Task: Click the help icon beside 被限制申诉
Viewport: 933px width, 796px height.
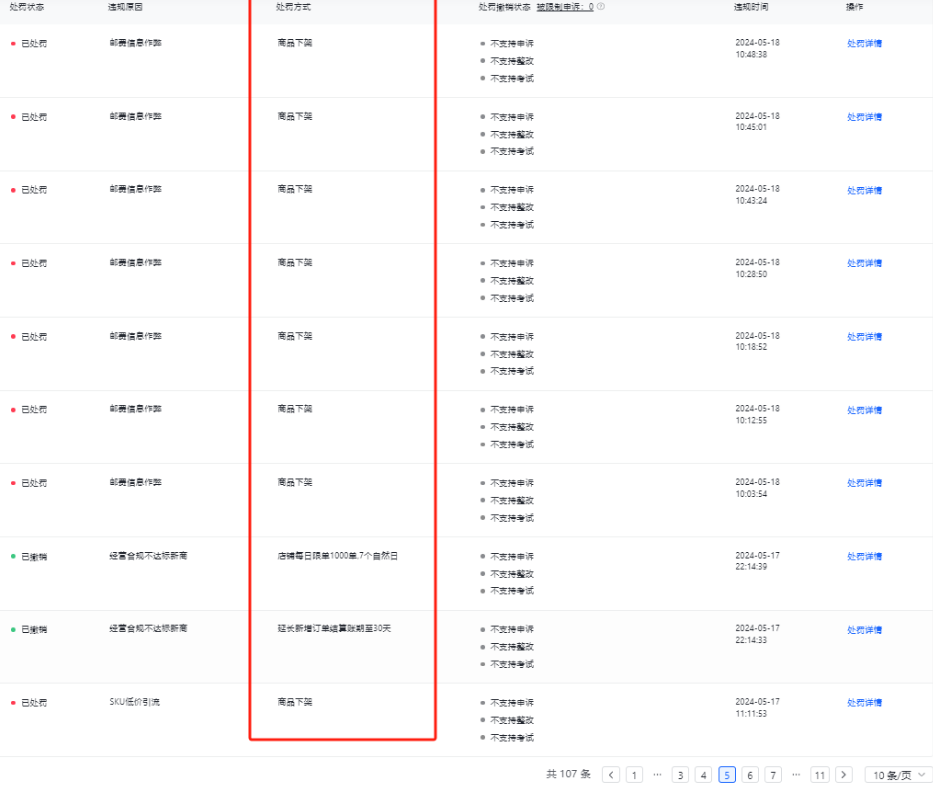Action: [x=601, y=7]
